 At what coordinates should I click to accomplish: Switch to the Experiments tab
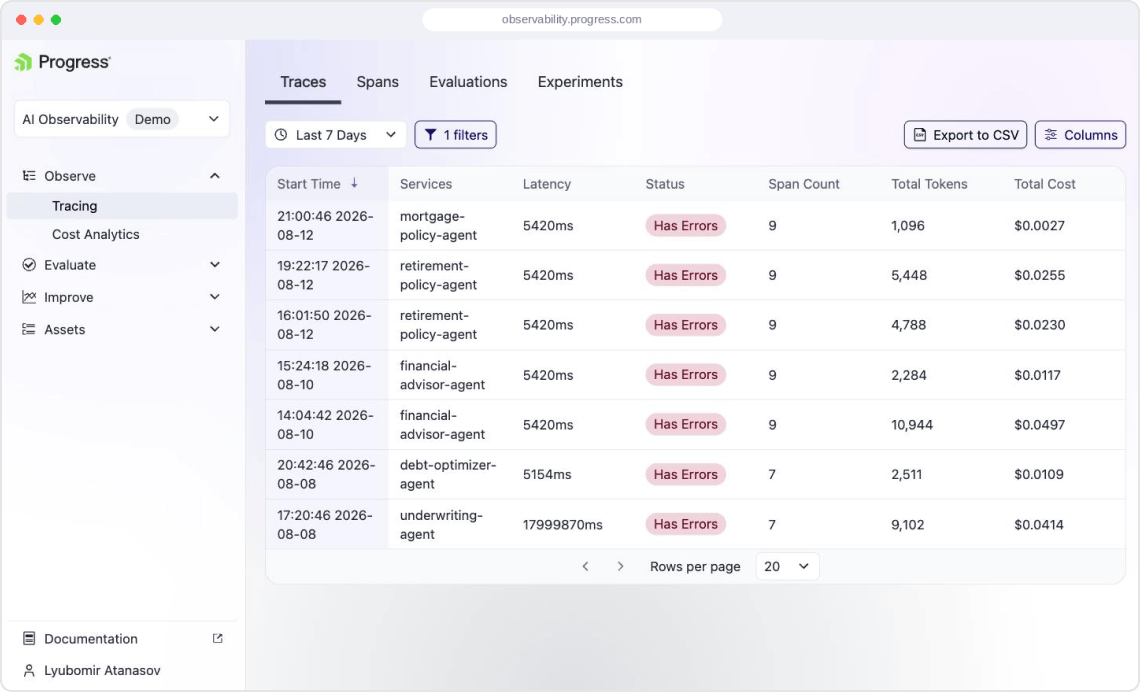coord(580,82)
